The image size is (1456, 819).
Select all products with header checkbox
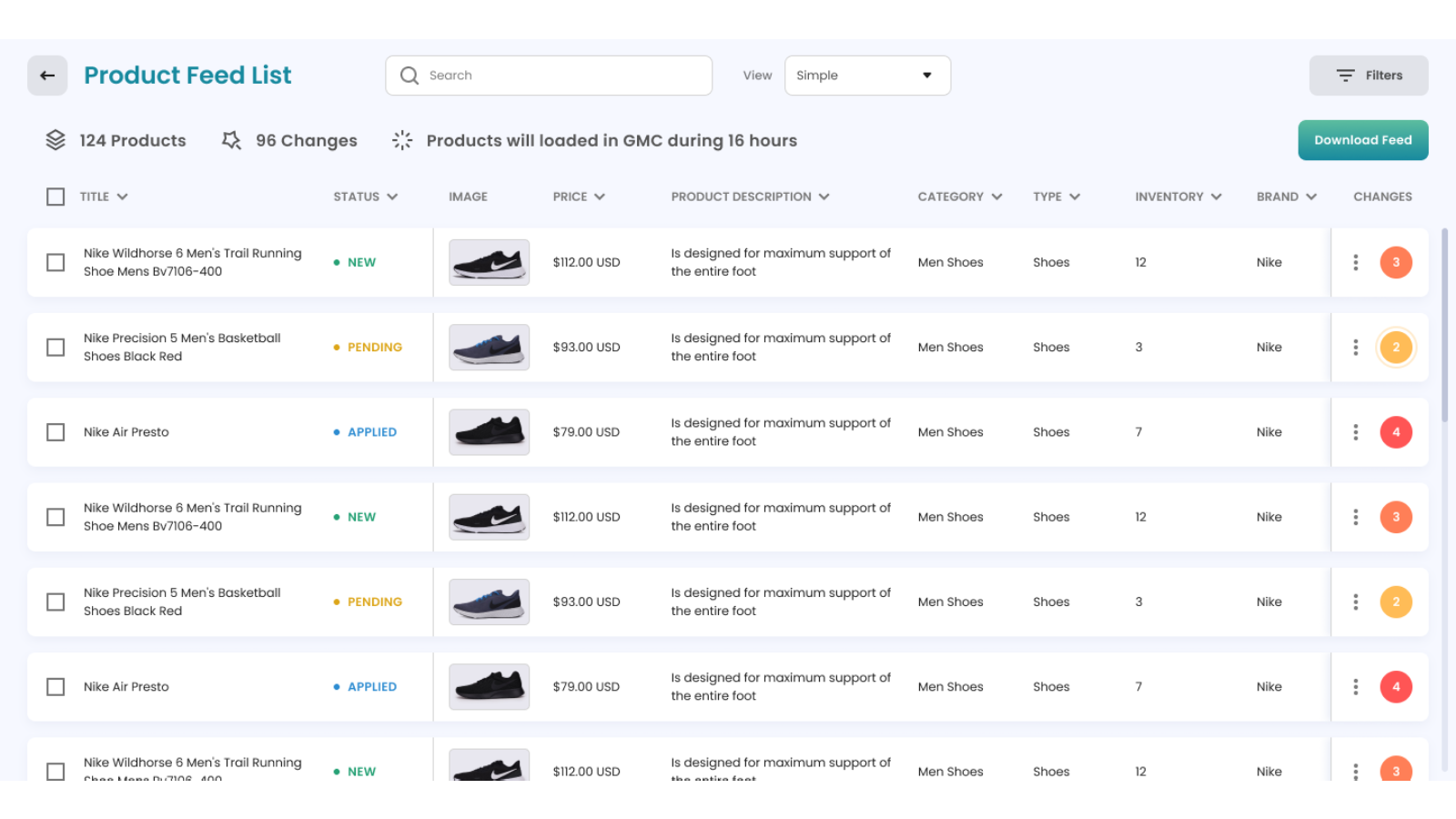pyautogui.click(x=56, y=197)
